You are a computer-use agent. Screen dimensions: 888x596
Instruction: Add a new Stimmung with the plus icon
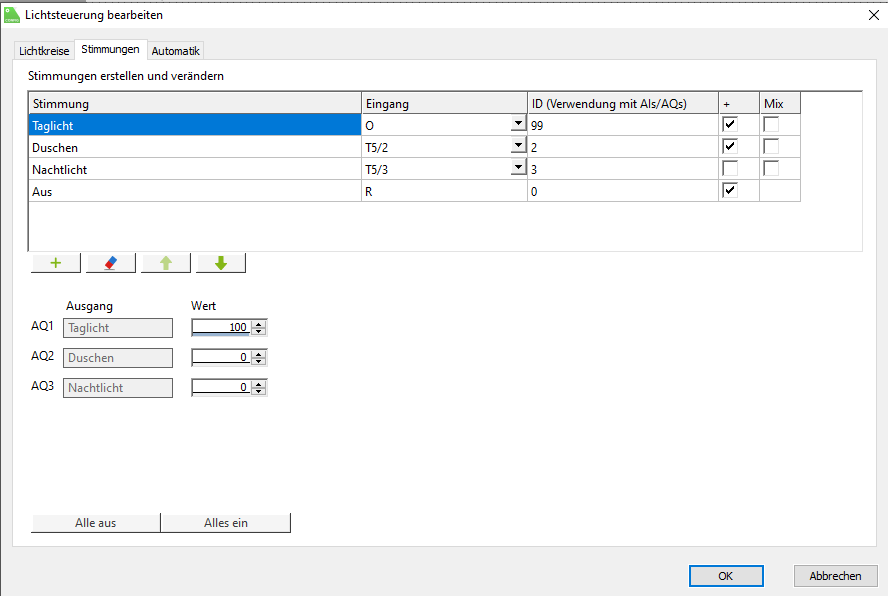coord(56,263)
